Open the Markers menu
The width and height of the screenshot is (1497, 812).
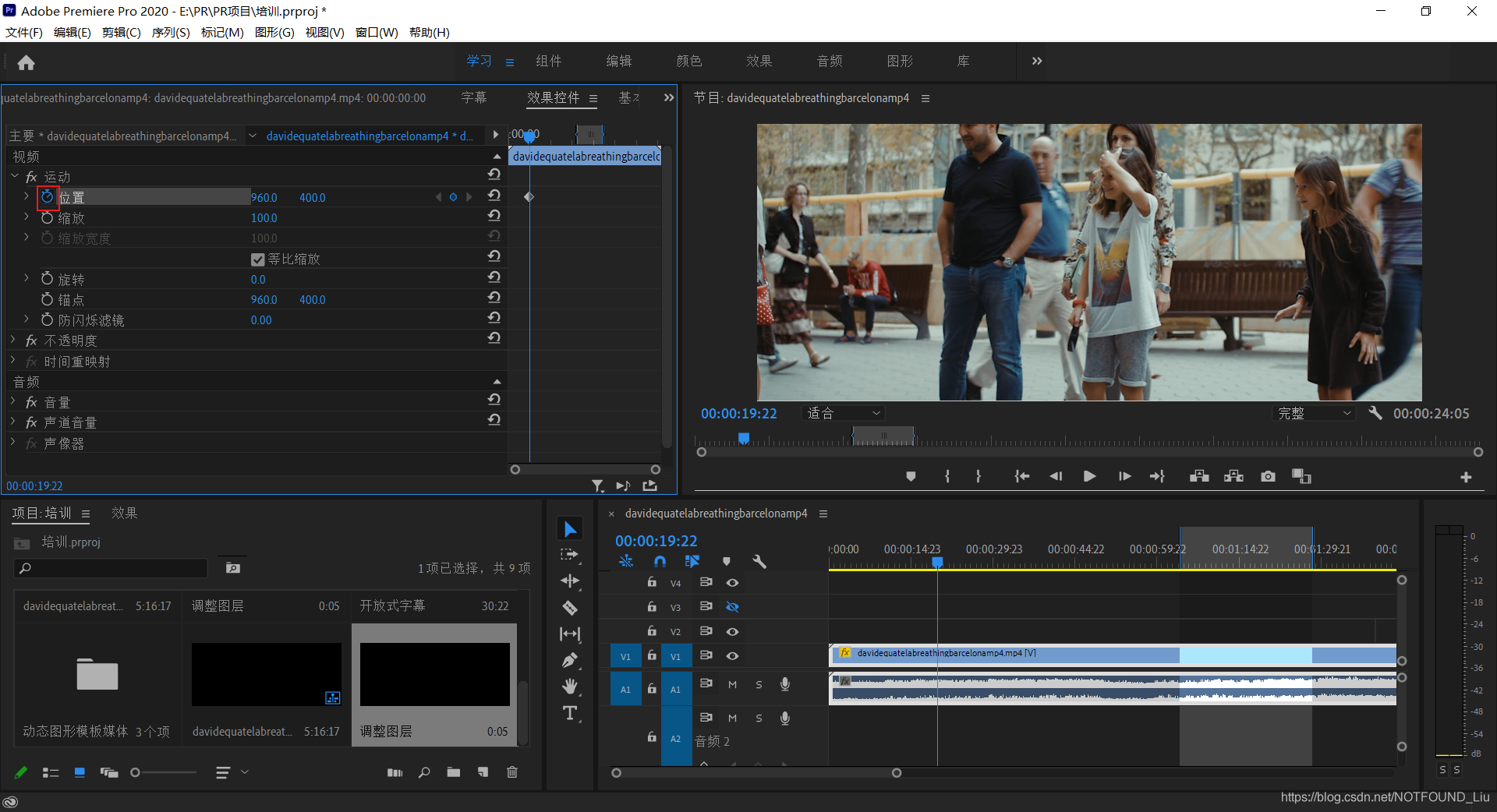[222, 32]
